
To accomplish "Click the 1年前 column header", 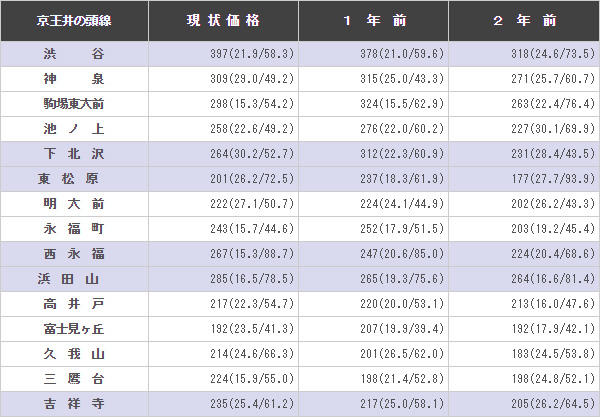I will pos(373,20).
